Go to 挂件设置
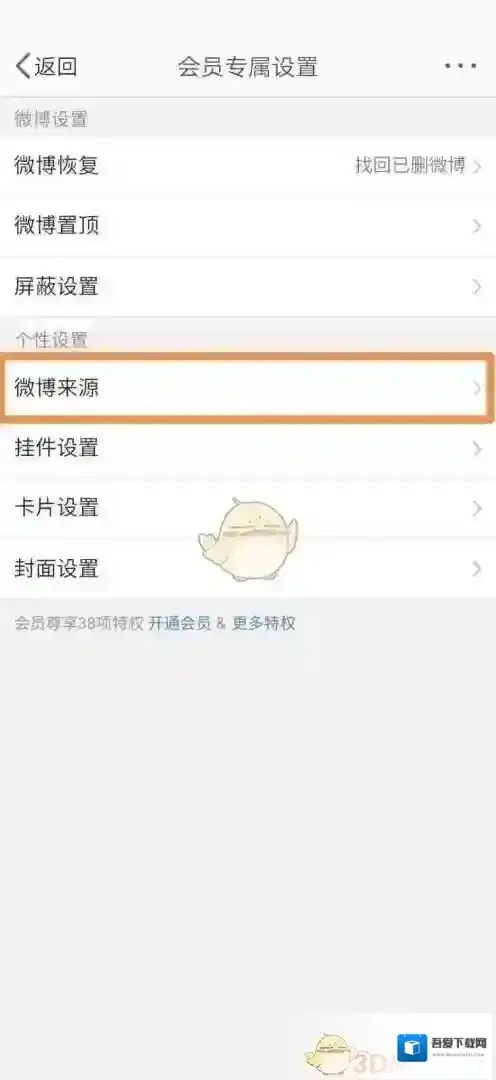 click(248, 448)
